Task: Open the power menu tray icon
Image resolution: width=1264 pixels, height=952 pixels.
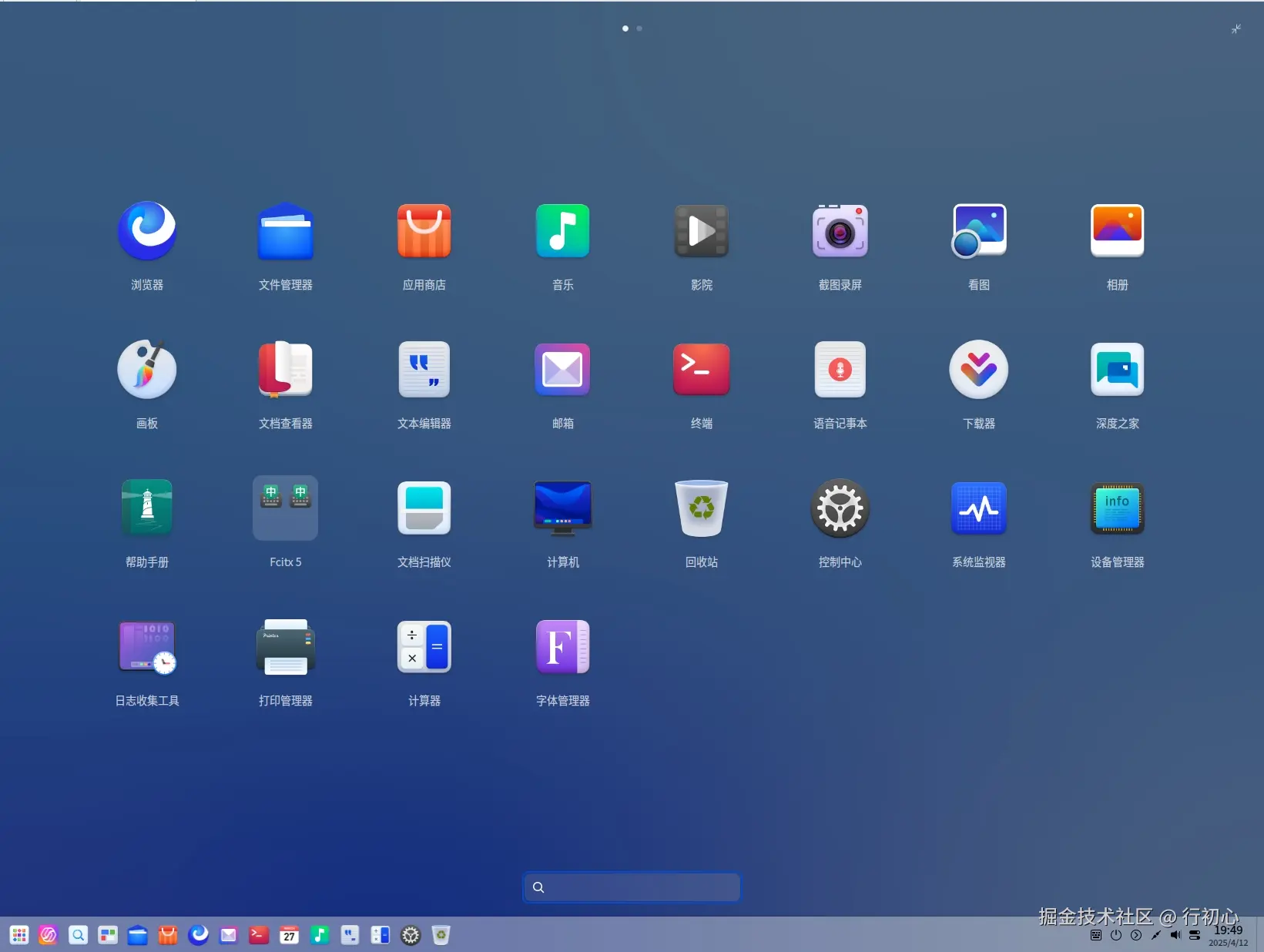Action: click(x=1116, y=935)
